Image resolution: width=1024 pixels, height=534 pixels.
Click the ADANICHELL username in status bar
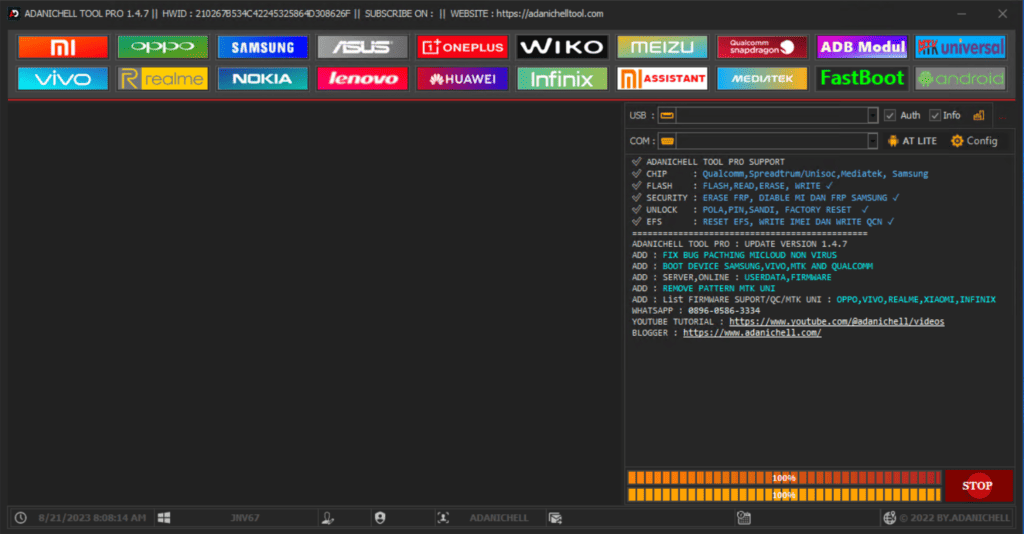click(499, 518)
